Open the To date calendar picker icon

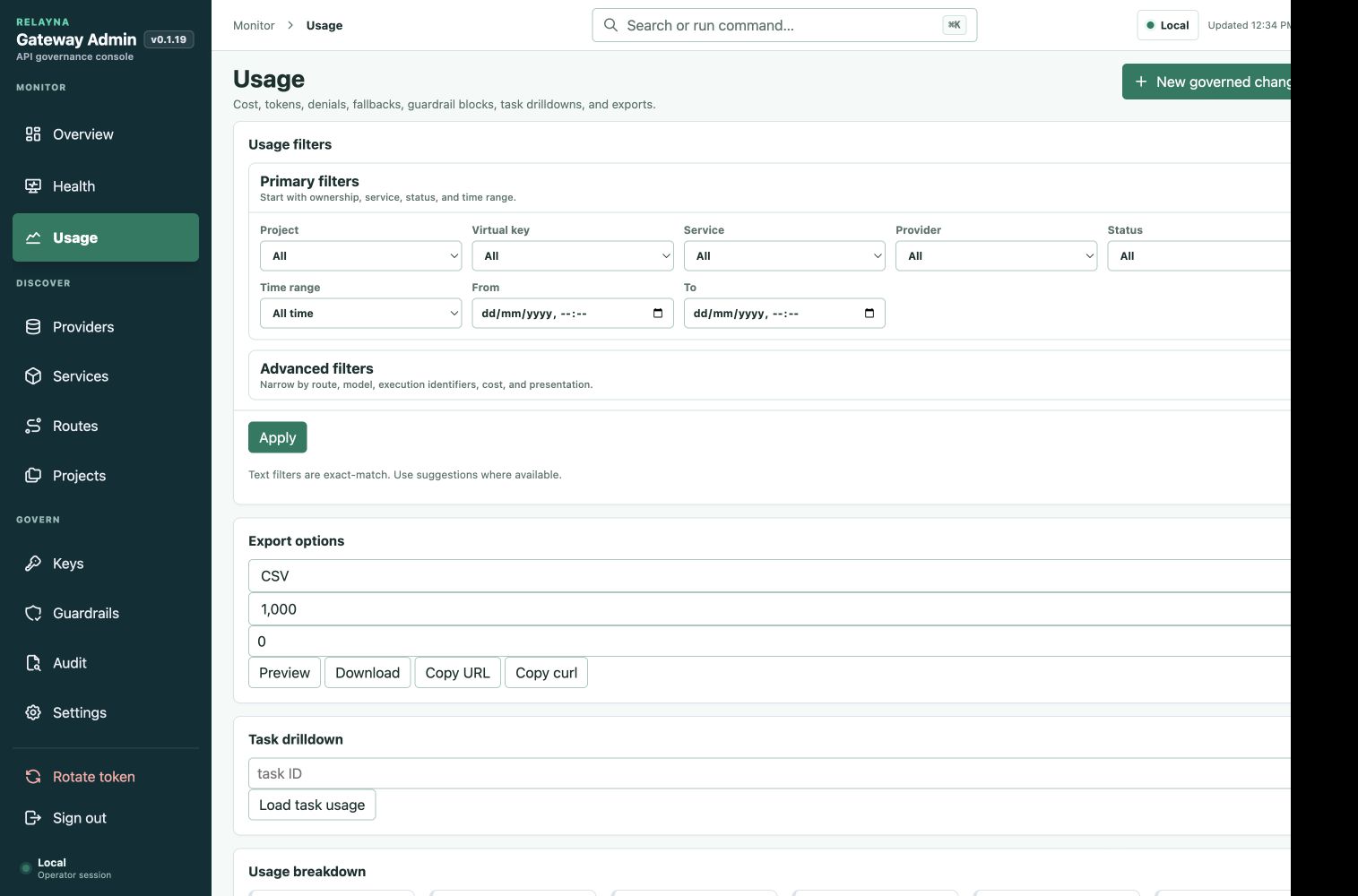click(869, 314)
